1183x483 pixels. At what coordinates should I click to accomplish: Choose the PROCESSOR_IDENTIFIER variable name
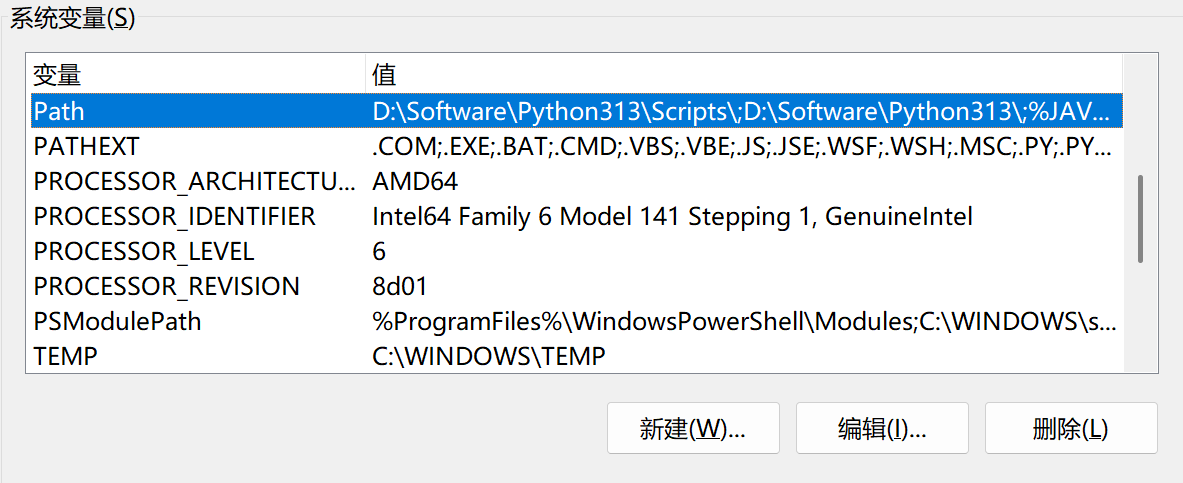point(174,216)
